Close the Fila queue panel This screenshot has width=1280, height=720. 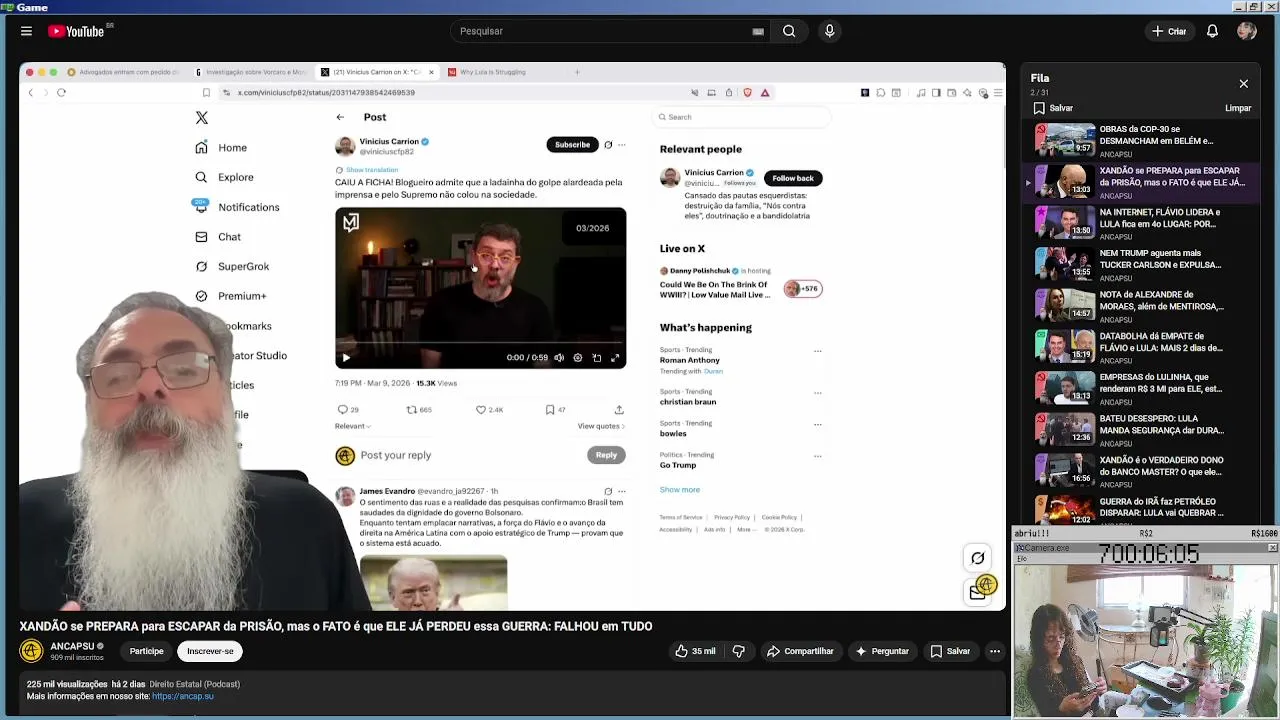[1243, 84]
